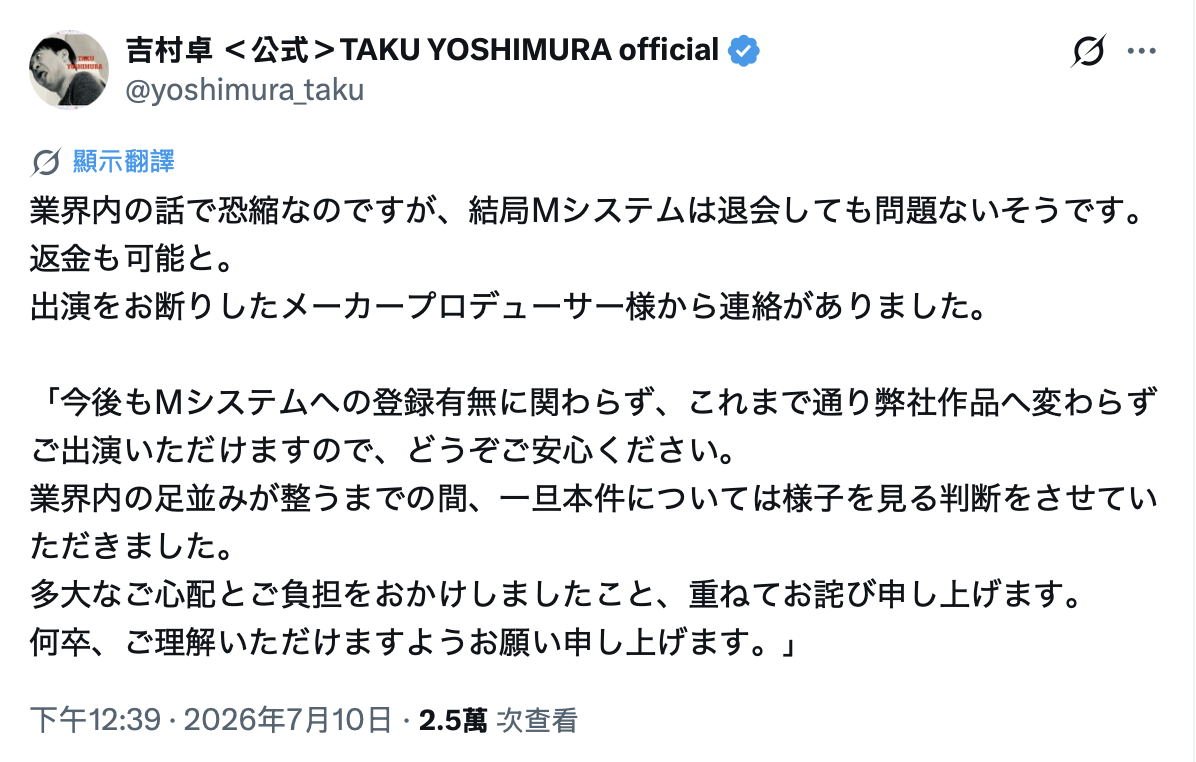Click the 次查看 views label
1196x762 pixels.
click(x=537, y=720)
